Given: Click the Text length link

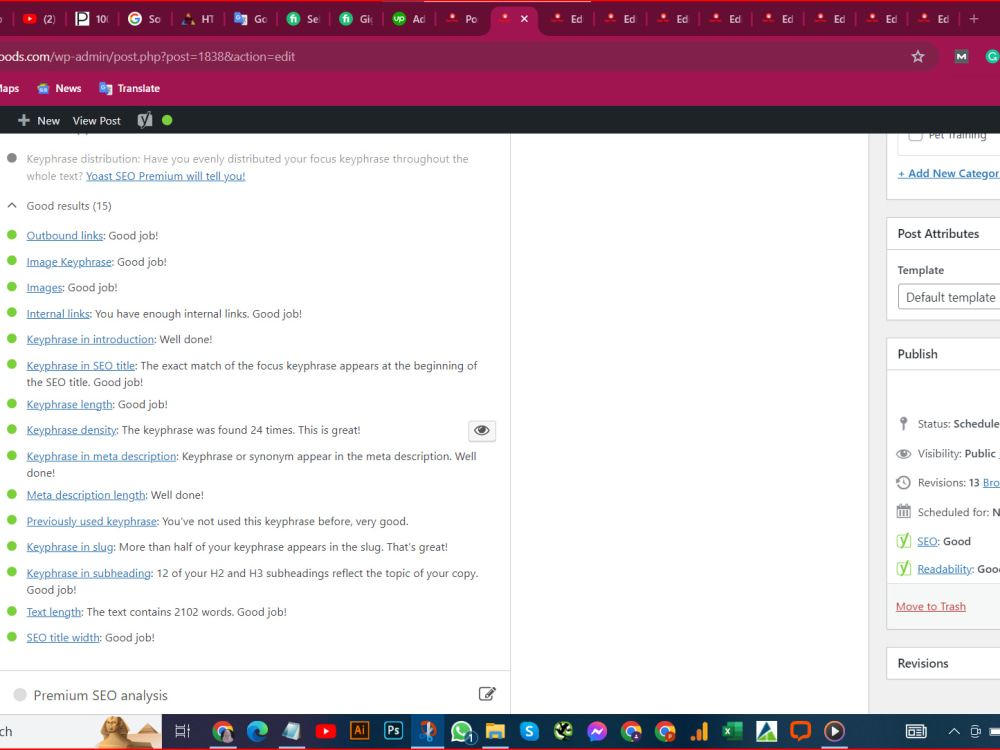Looking at the screenshot, I should click(54, 612).
